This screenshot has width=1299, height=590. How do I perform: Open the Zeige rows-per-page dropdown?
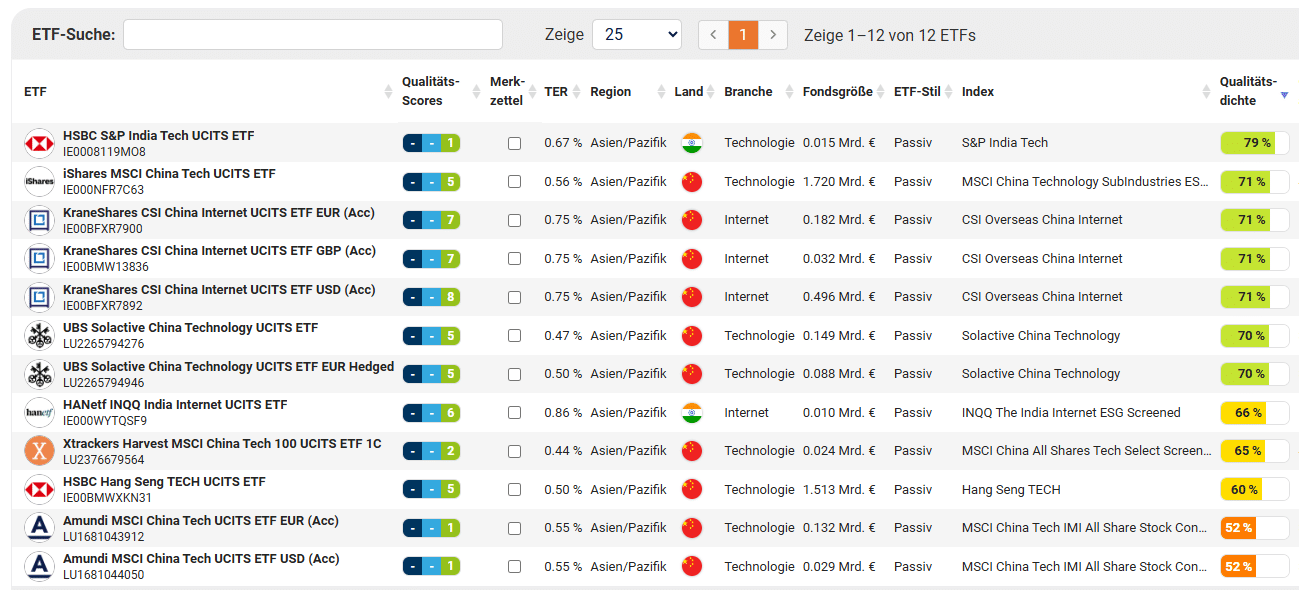(636, 35)
